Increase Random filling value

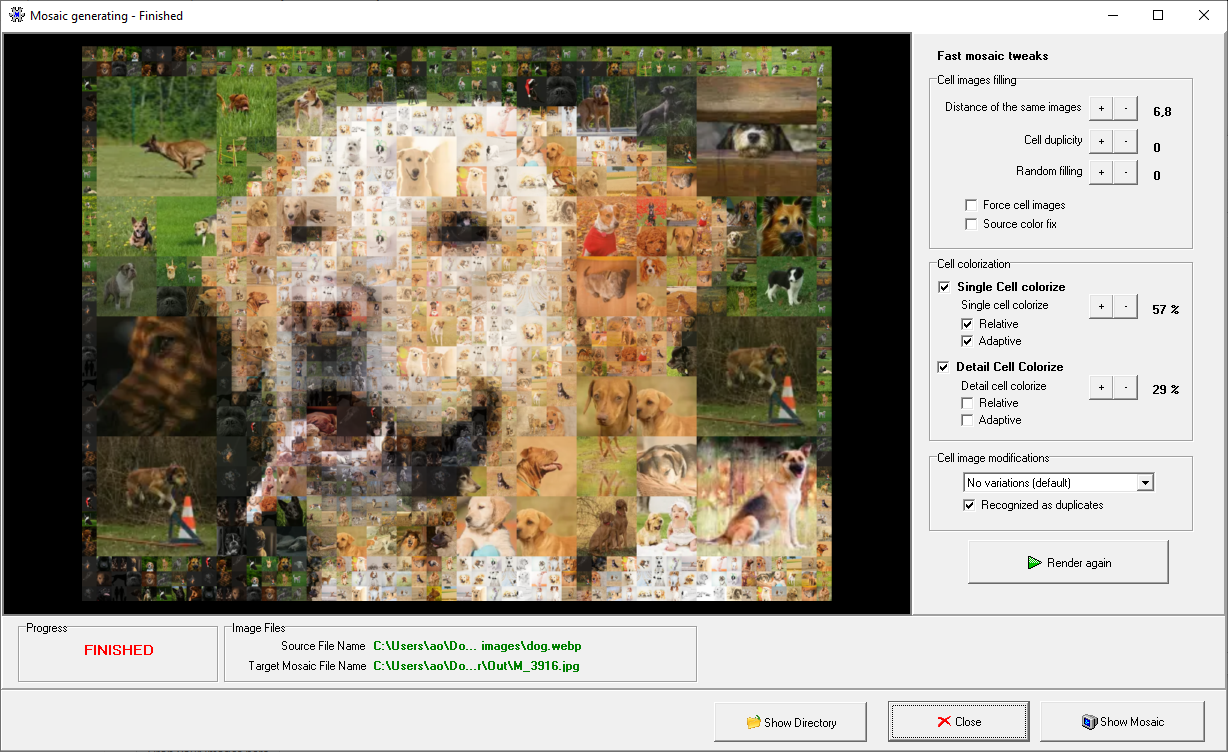(x=1101, y=171)
